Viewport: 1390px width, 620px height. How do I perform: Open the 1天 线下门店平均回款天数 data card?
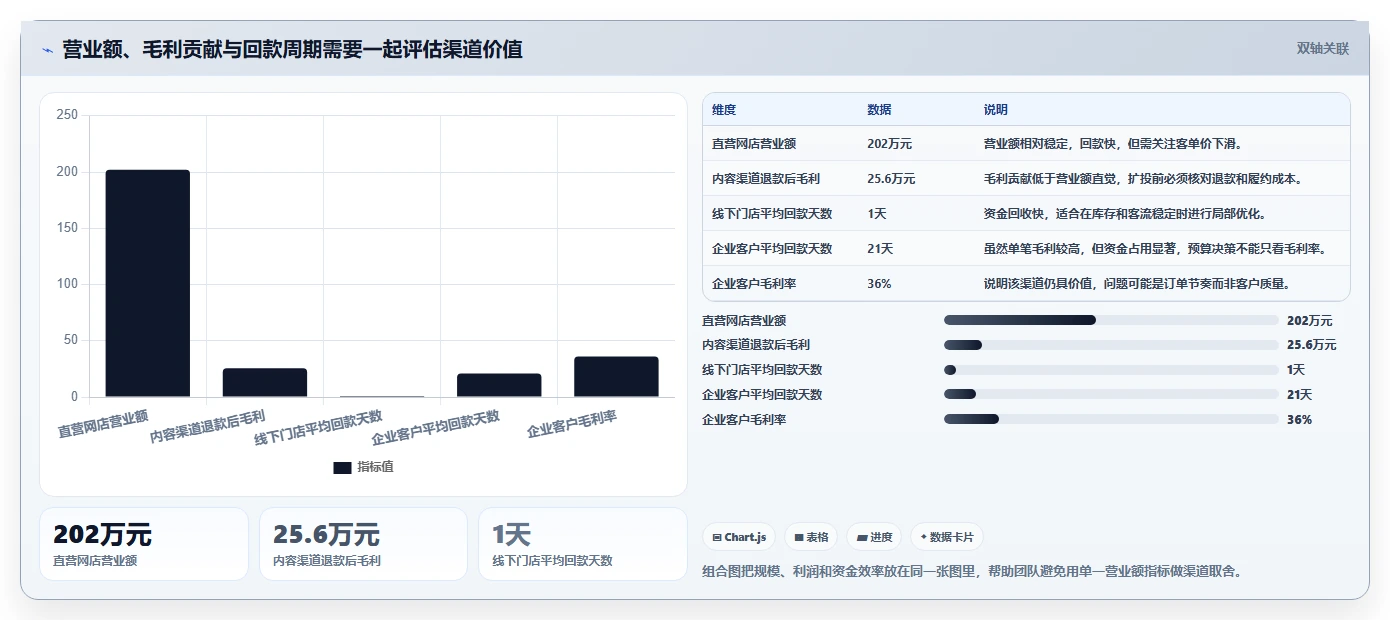[x=583, y=544]
